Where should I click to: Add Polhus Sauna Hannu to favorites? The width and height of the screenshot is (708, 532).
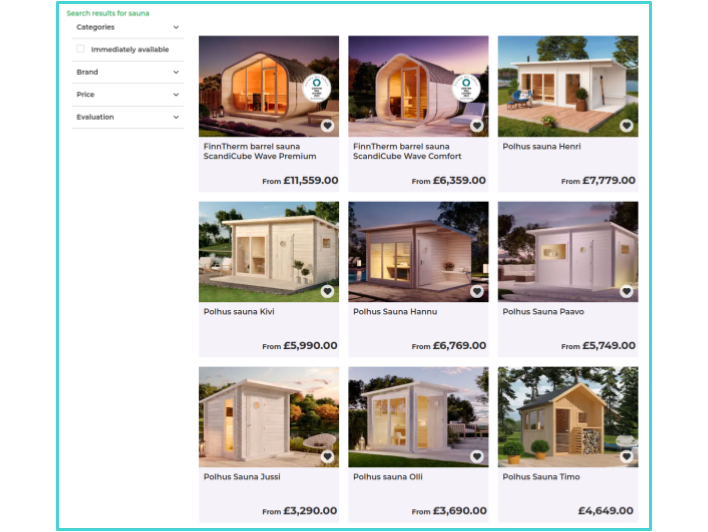coord(477,291)
